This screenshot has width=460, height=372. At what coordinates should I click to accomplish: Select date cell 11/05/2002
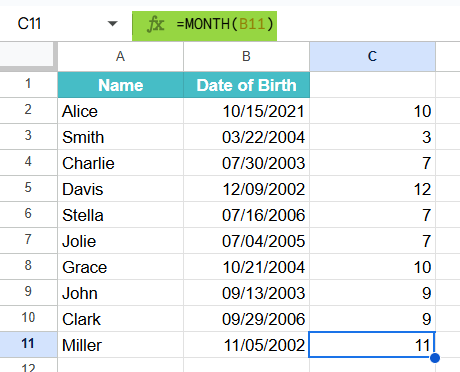click(246, 345)
